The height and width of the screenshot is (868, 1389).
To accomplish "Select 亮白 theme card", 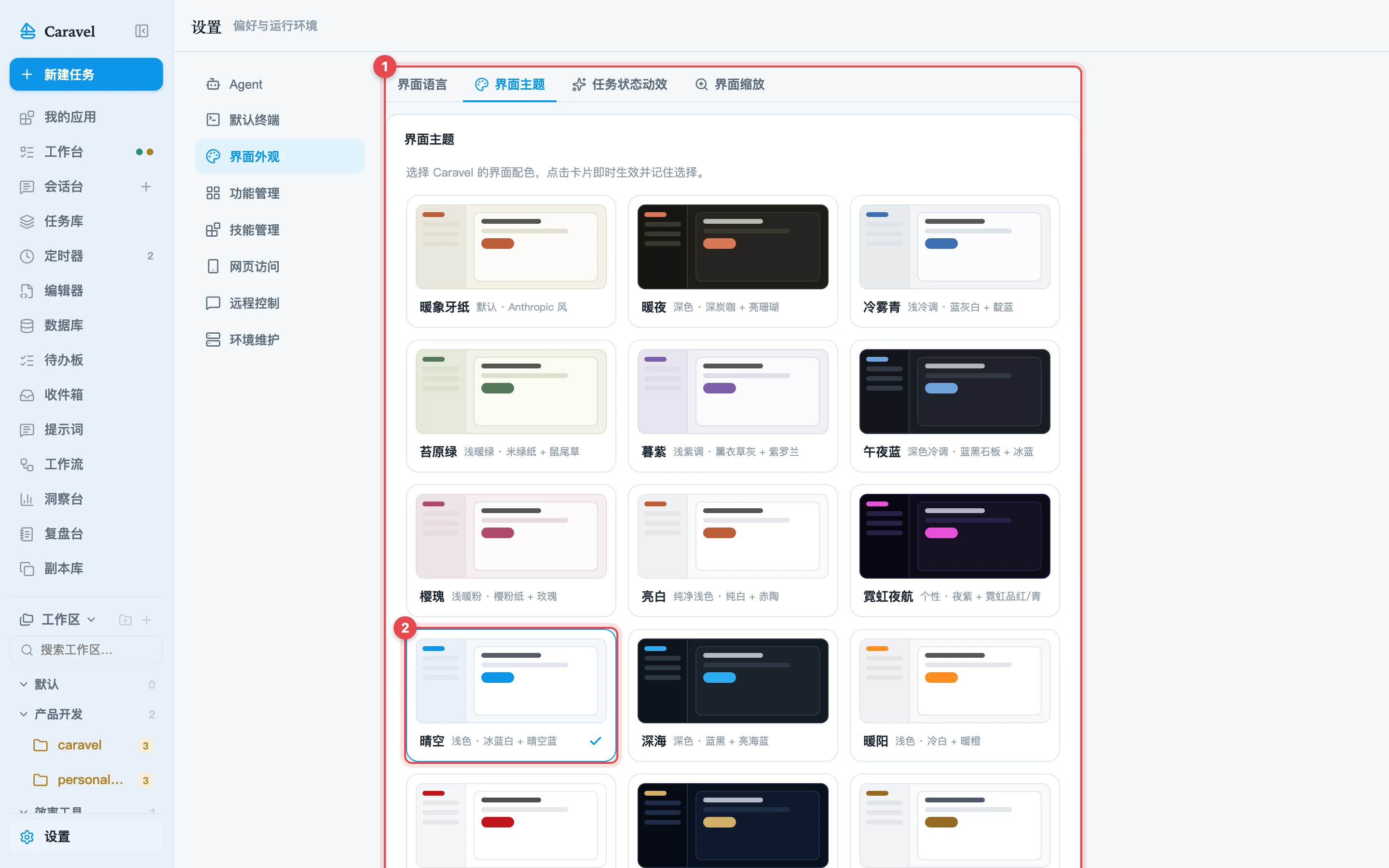I will 733,551.
